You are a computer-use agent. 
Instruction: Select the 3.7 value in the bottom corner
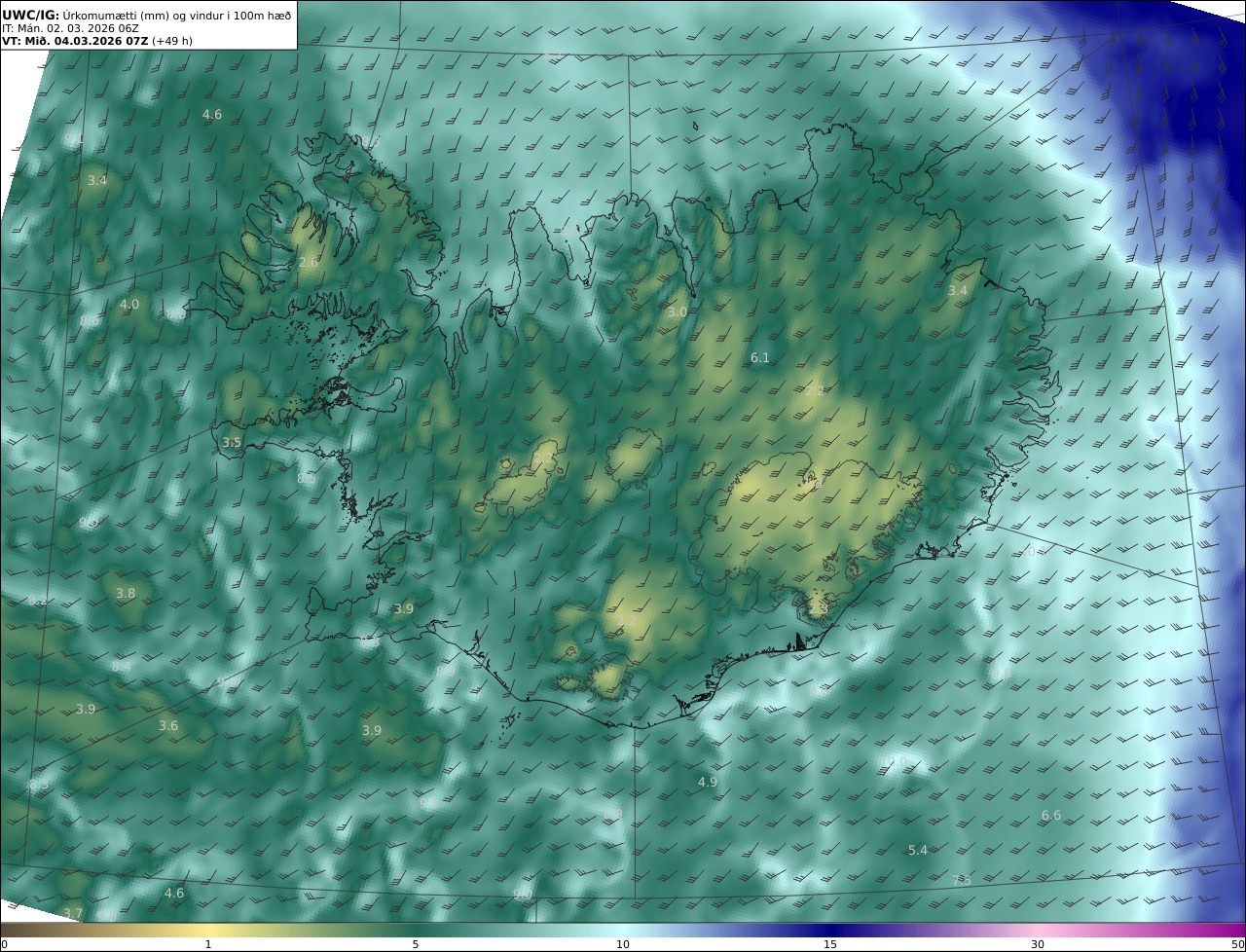(73, 913)
